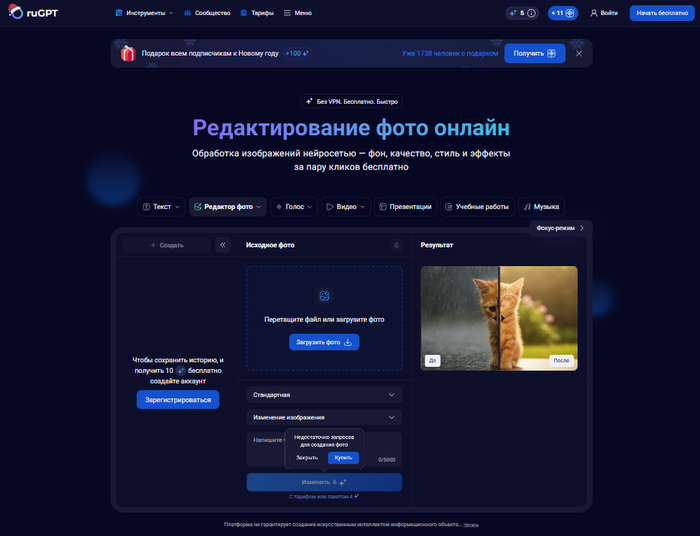
Task: Enable Фокус-режим toggle
Action: point(560,228)
